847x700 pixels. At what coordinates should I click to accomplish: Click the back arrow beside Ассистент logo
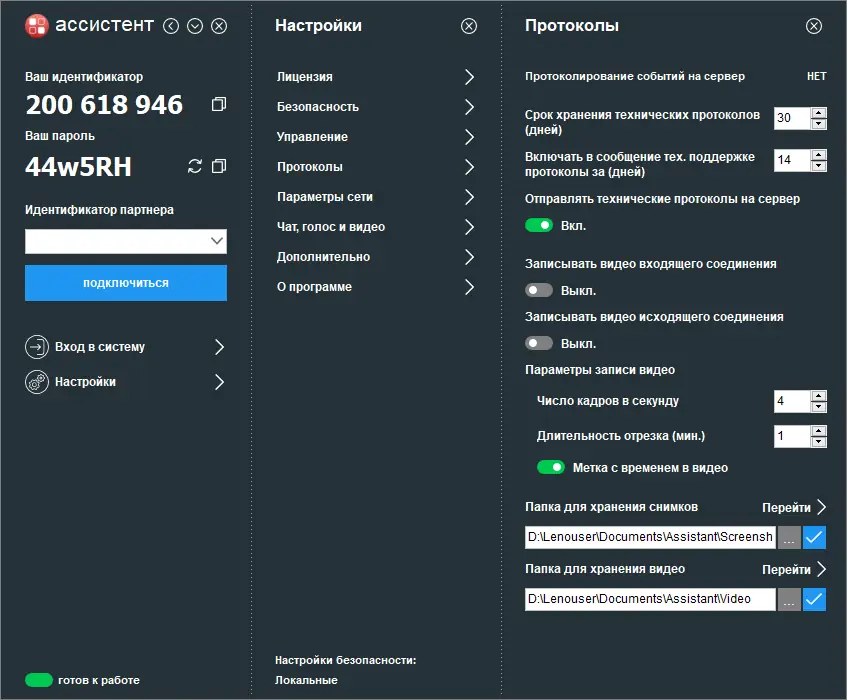(x=171, y=27)
